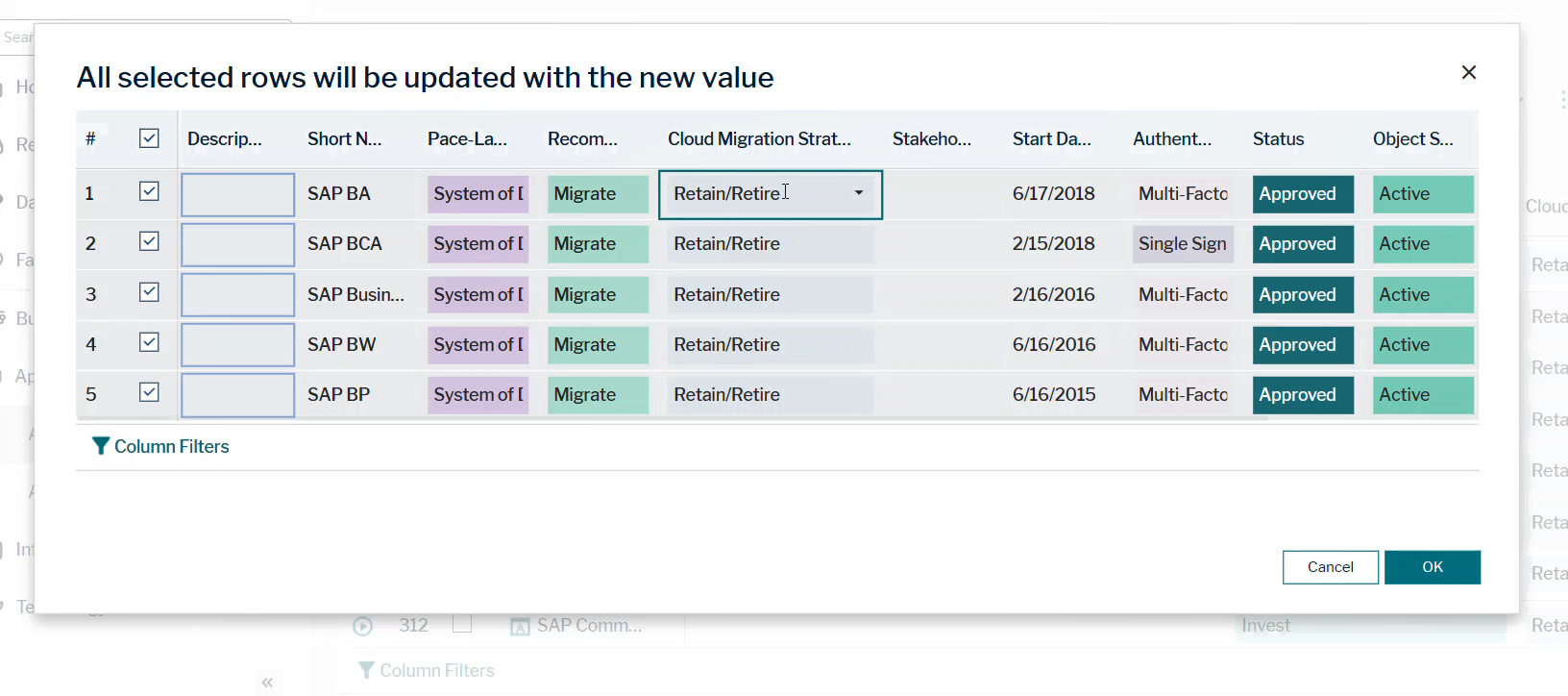
Task: Open the Retain/Retire dropdown arrow in row 1
Action: [858, 193]
